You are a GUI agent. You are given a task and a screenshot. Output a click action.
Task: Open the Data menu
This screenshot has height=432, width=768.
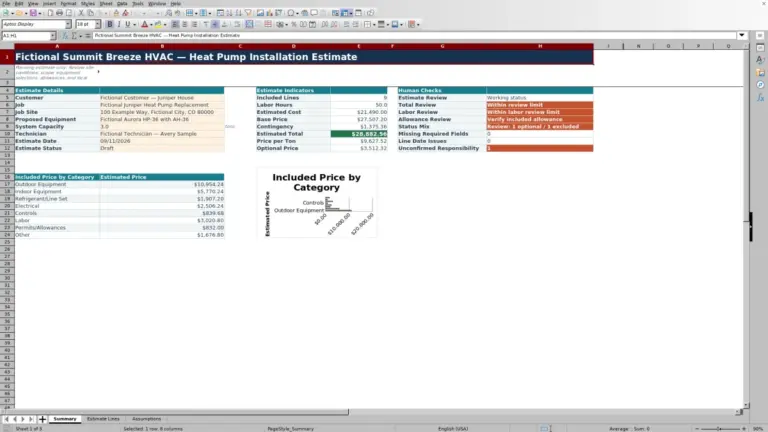(x=122, y=3)
